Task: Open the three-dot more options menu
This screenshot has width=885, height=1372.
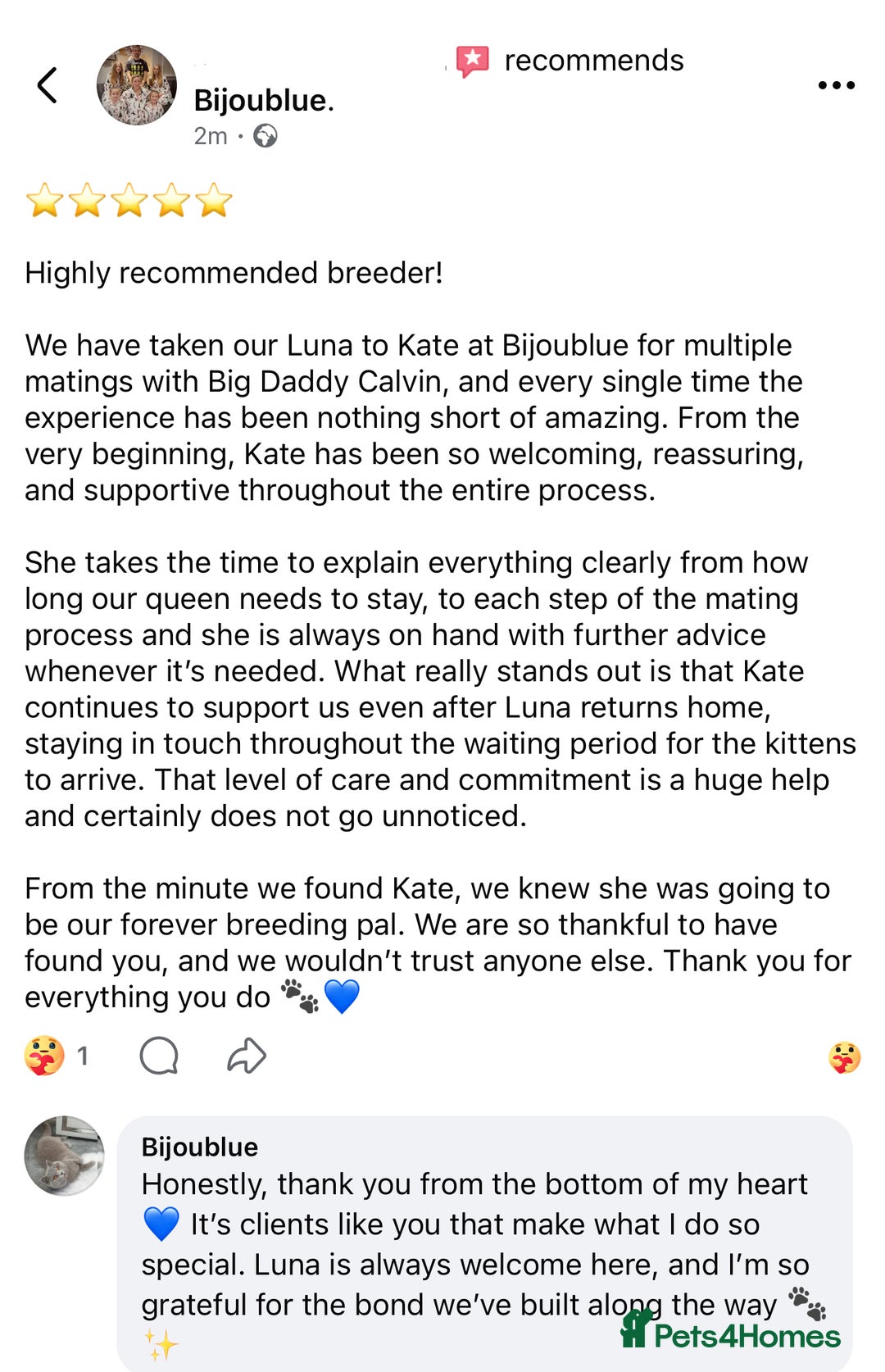Action: point(836,85)
